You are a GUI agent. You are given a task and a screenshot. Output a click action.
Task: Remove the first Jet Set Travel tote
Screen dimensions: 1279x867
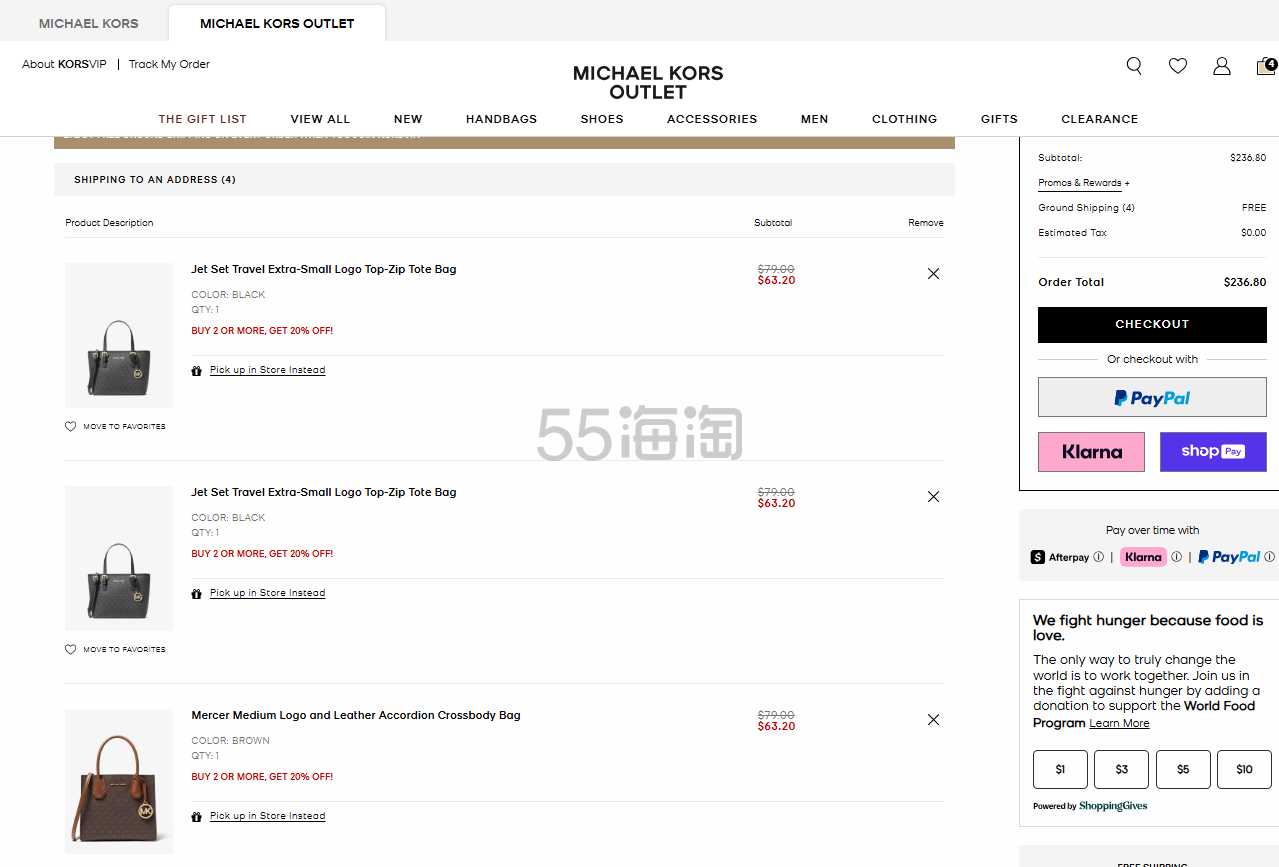(933, 274)
